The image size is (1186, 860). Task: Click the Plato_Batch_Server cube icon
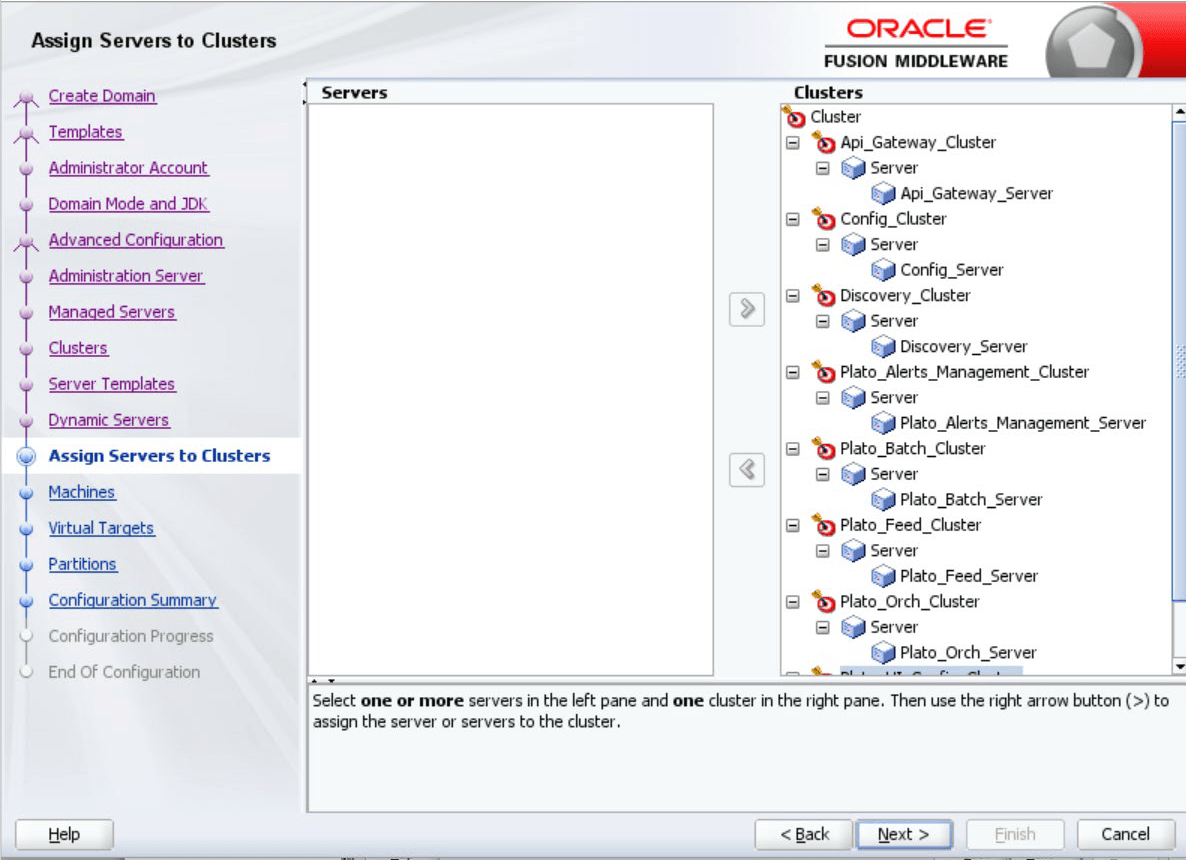click(883, 499)
